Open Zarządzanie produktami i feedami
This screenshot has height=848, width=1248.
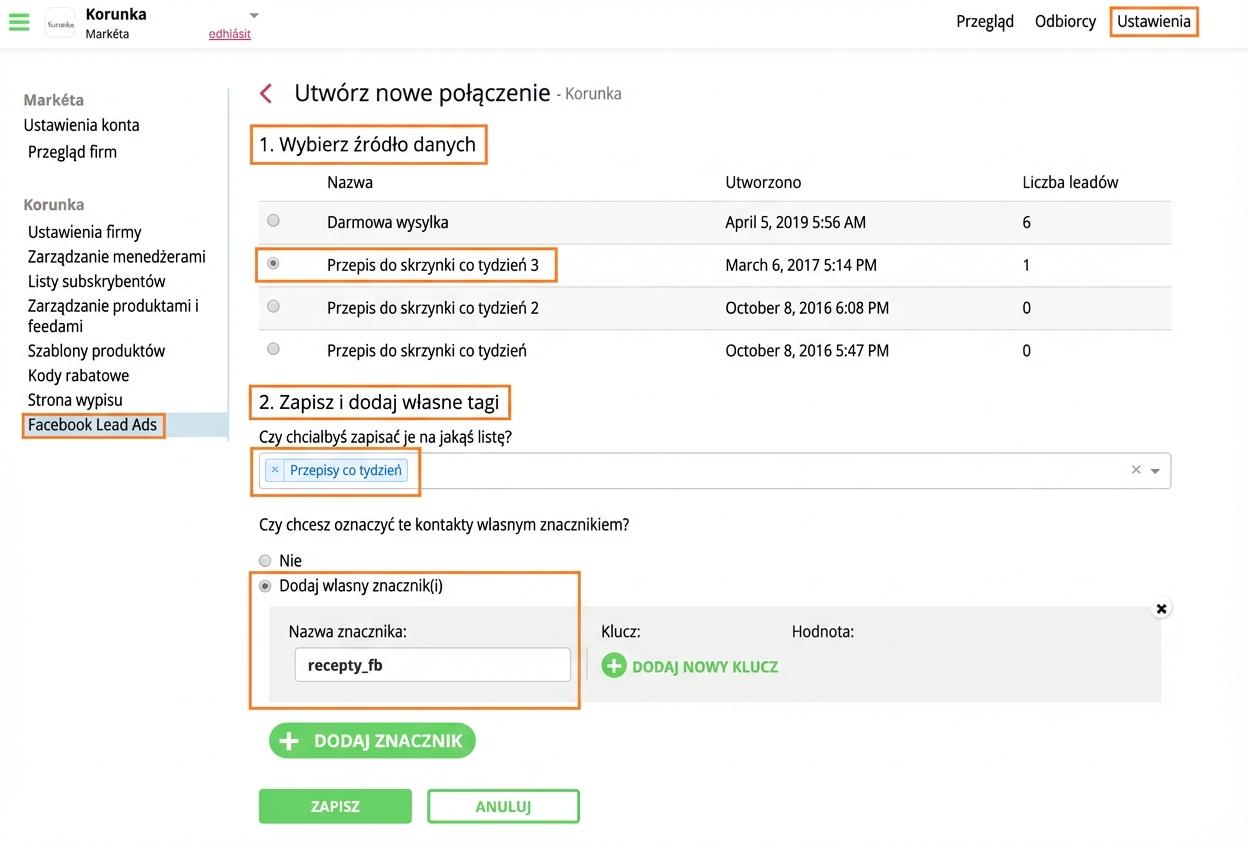(113, 316)
